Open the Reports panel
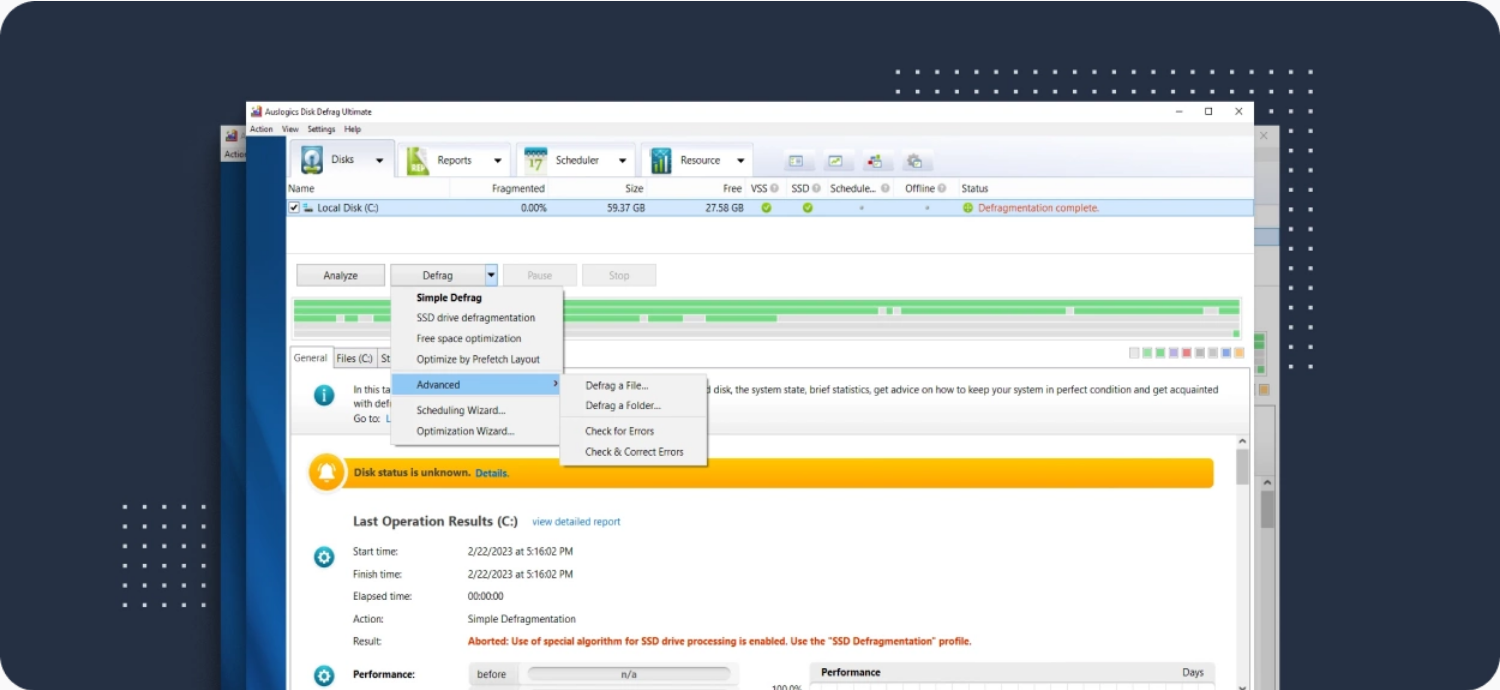The image size is (1500, 690). point(455,159)
